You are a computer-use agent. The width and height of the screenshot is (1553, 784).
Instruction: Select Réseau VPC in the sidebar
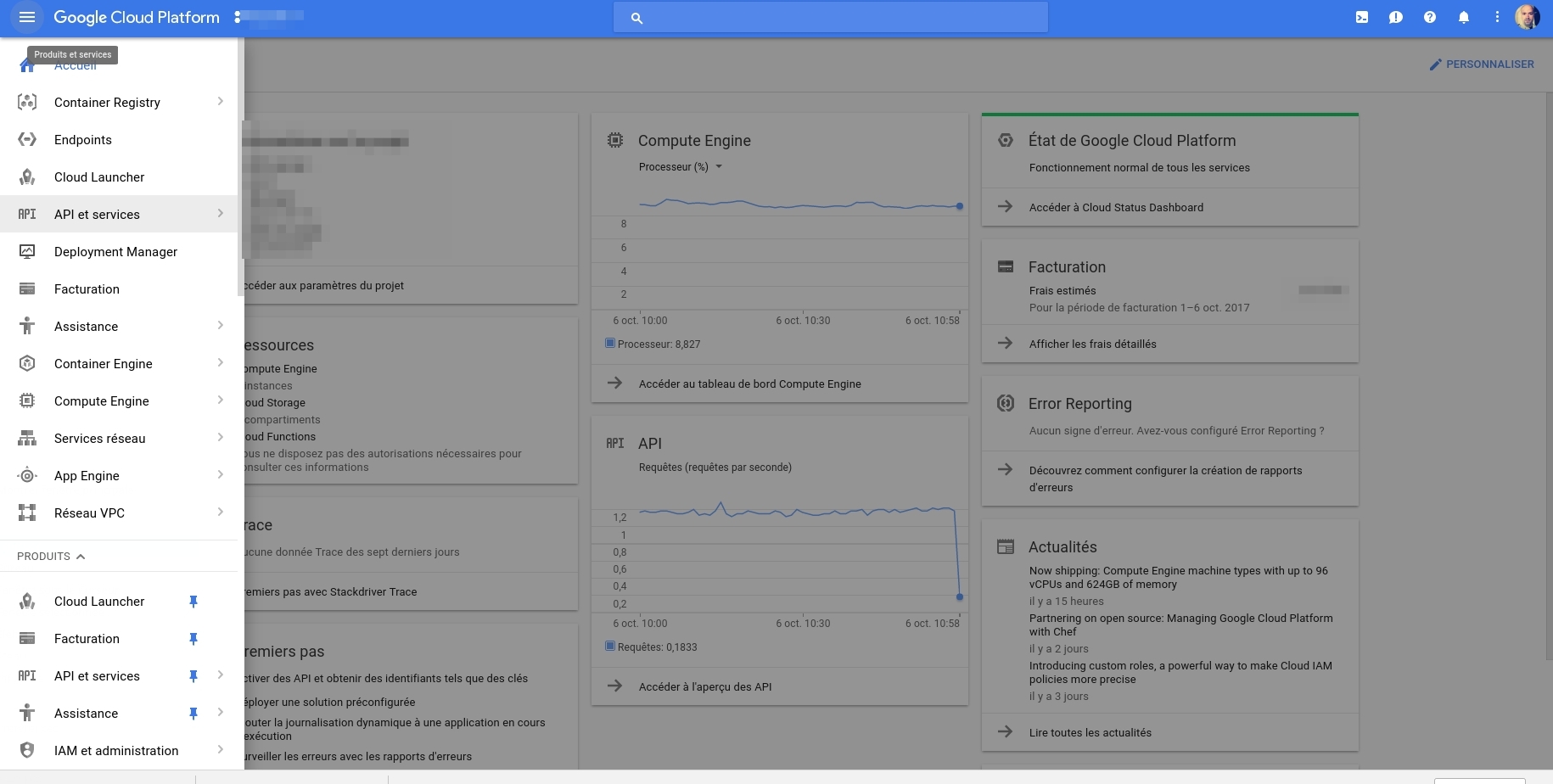pyautogui.click(x=119, y=512)
